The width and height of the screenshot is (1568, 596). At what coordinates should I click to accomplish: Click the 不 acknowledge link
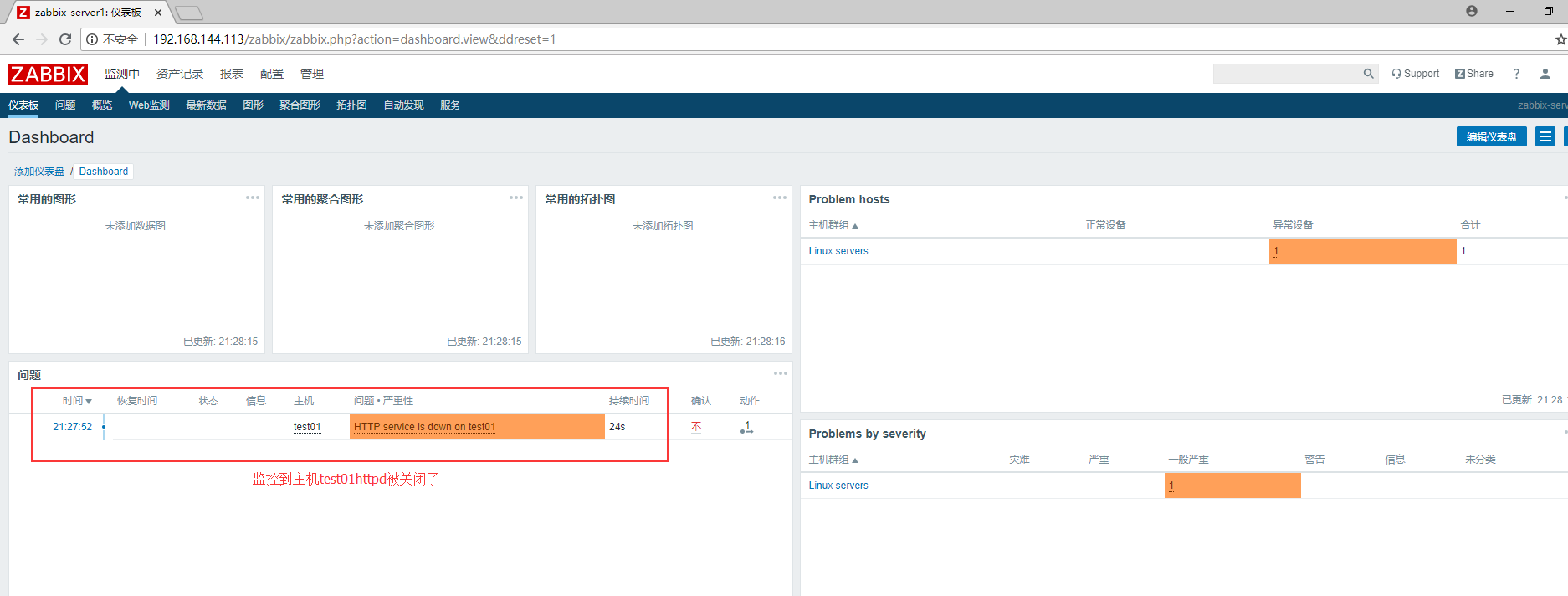696,427
